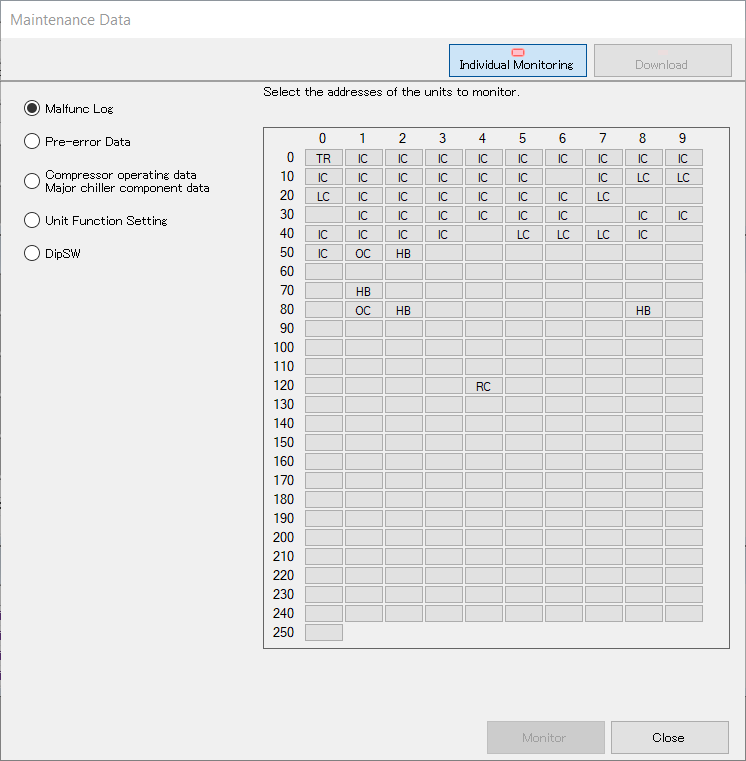Viewport: 746px width, 761px height.
Task: Select the TR unit at address 0
Action: click(323, 158)
